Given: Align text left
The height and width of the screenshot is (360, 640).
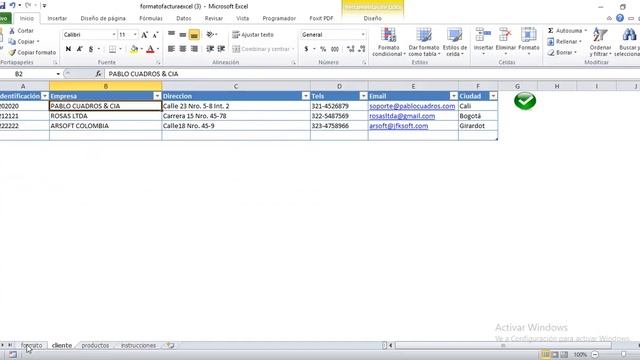Looking at the screenshot, I should 171,49.
